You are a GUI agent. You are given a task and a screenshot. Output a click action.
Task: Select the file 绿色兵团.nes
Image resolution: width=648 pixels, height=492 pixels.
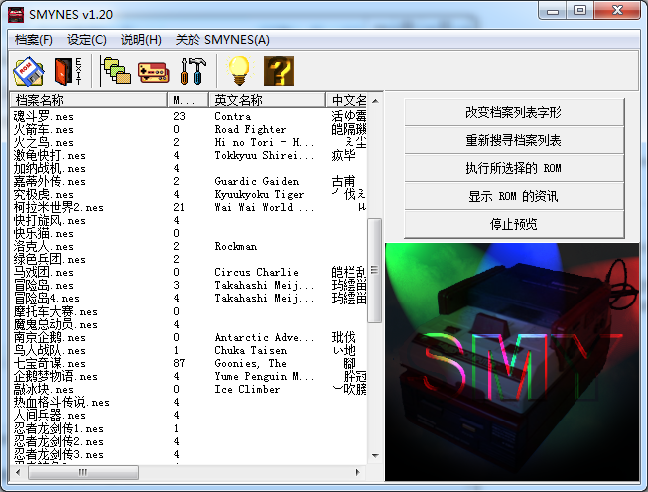click(50, 259)
